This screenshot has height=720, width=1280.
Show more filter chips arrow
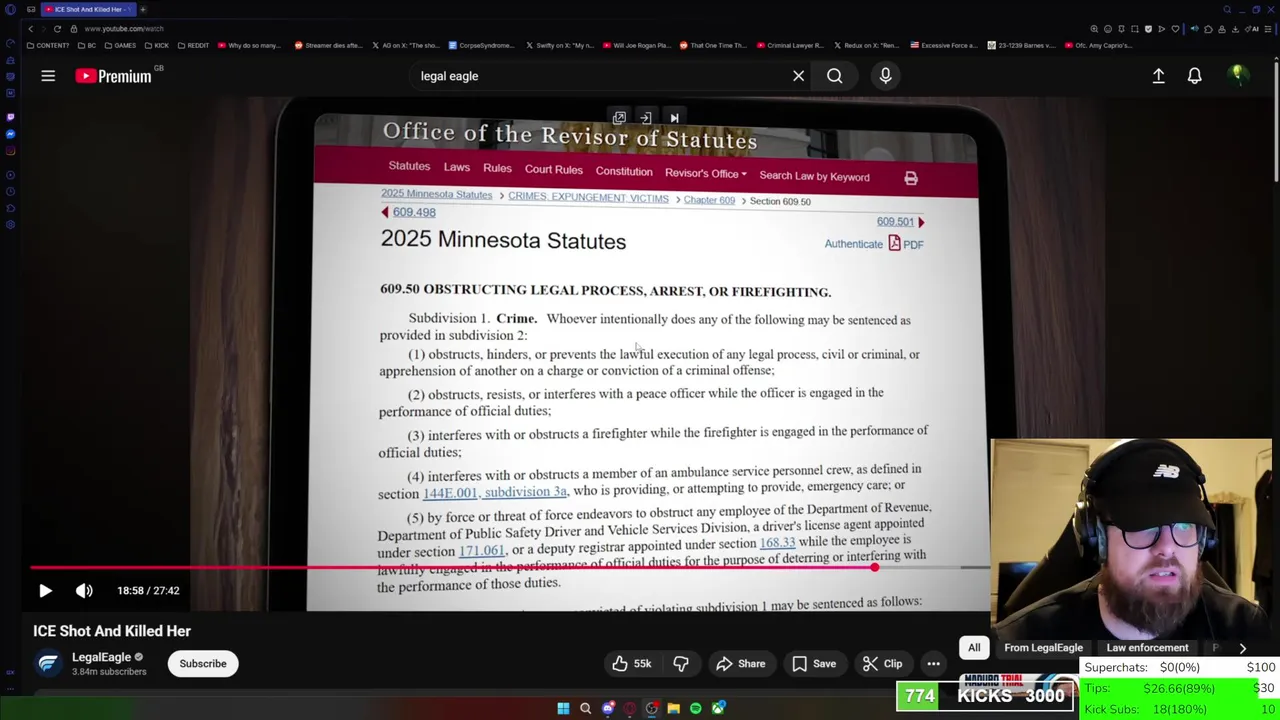click(1242, 648)
